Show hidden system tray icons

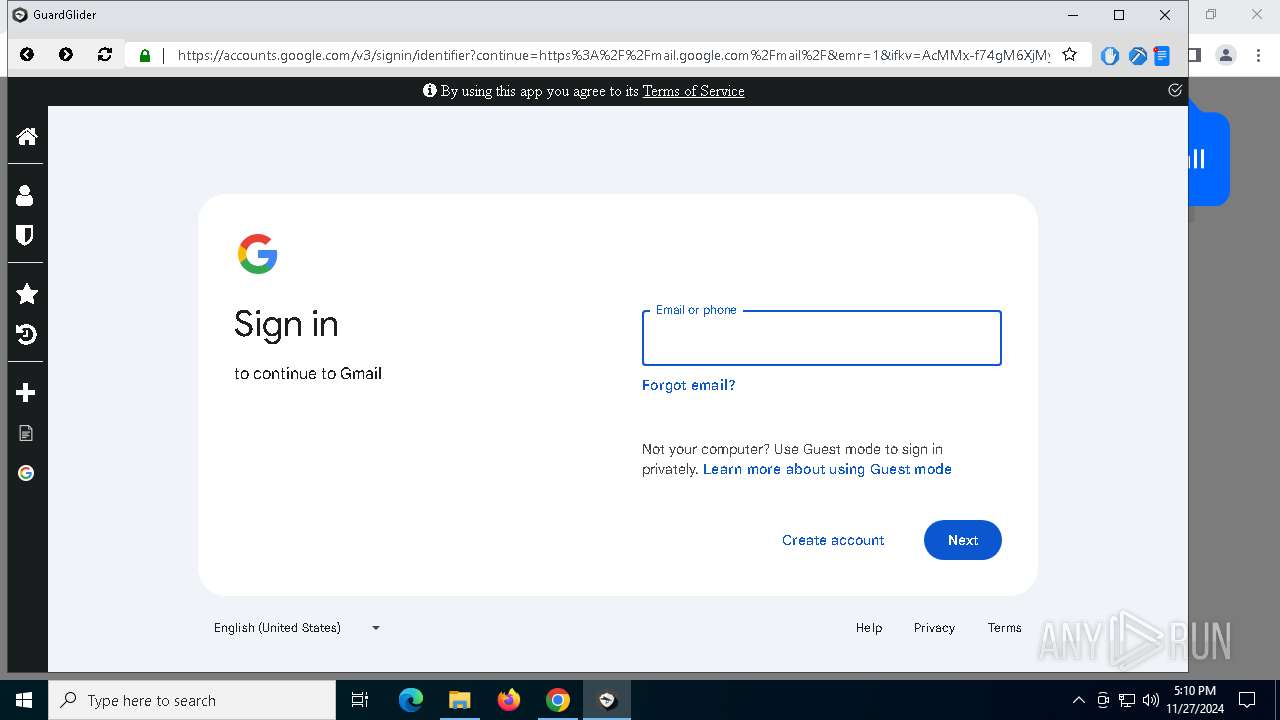[1078, 700]
